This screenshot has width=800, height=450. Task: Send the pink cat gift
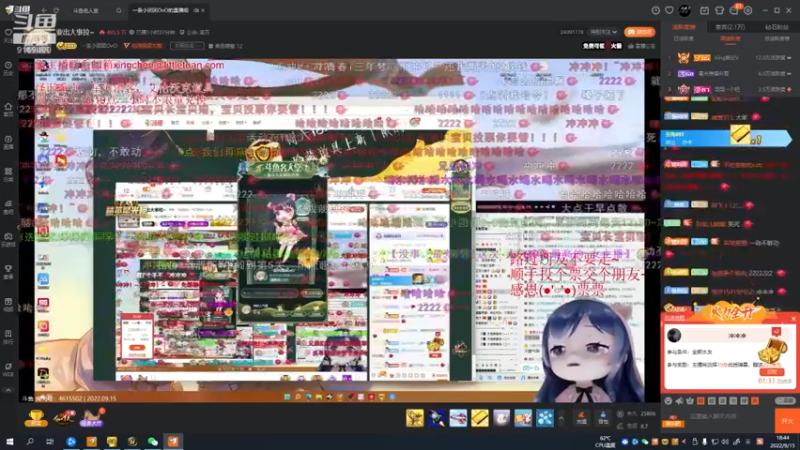501,418
